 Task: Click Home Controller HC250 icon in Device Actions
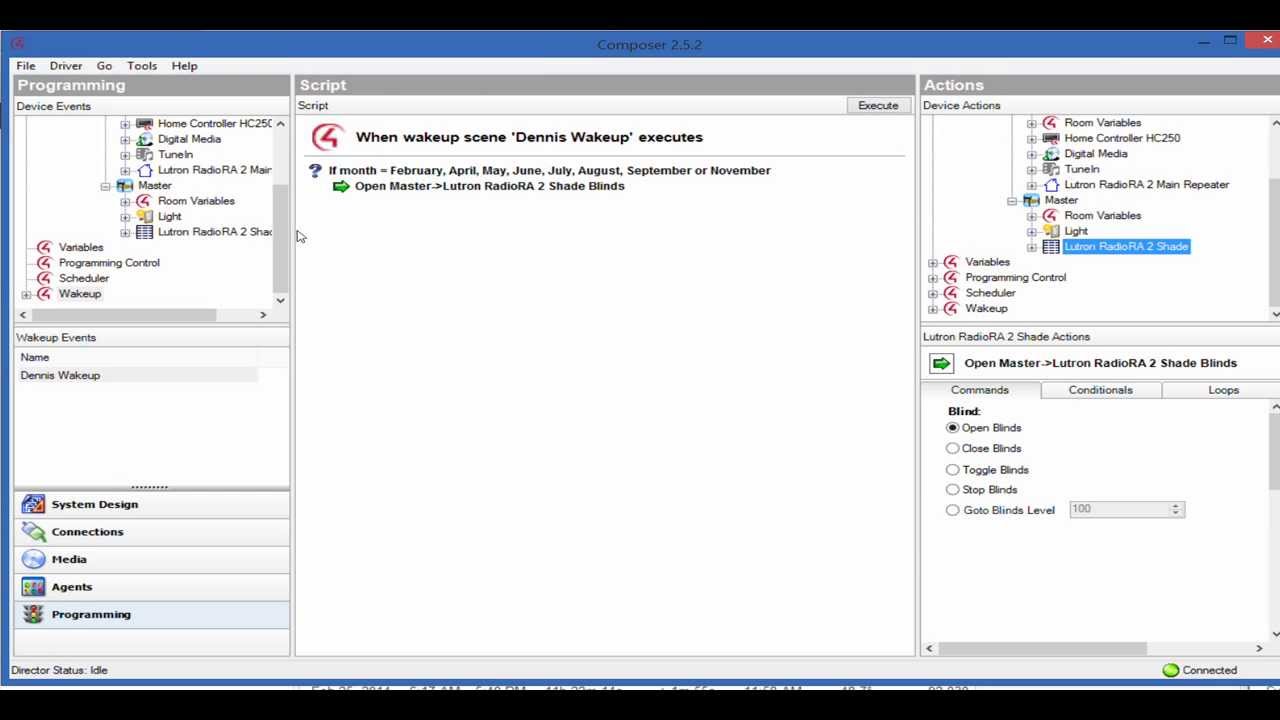tap(1050, 138)
